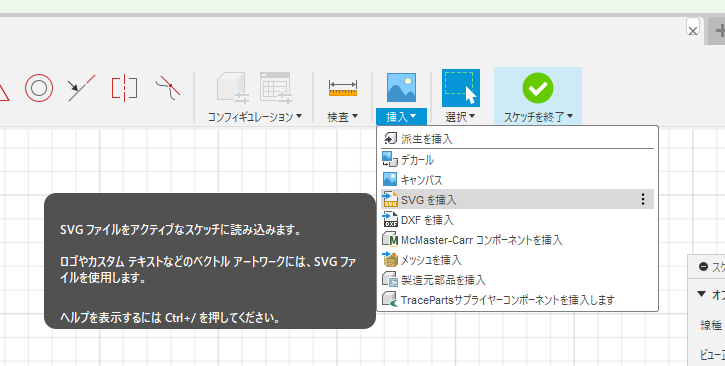The height and width of the screenshot is (366, 725).
Task: Open the スケッチを終了 dropdown
Action: coord(538,117)
